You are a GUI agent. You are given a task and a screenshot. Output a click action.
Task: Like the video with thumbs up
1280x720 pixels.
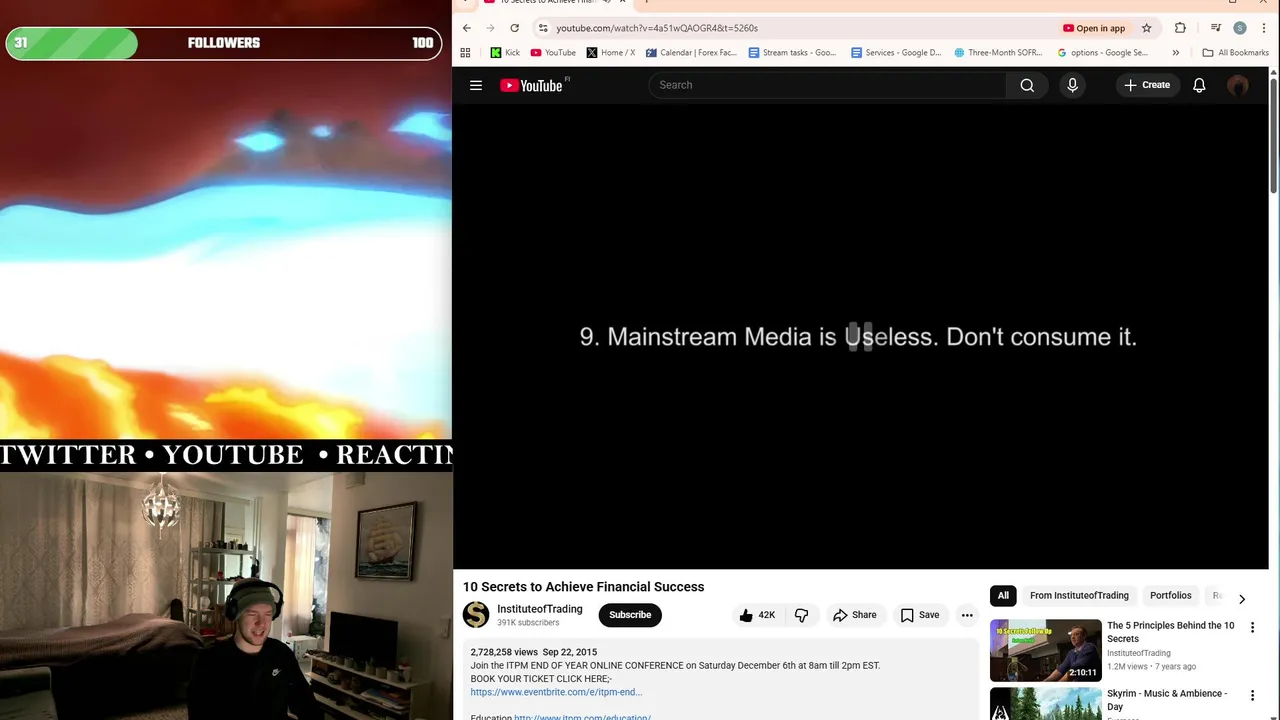[756, 615]
